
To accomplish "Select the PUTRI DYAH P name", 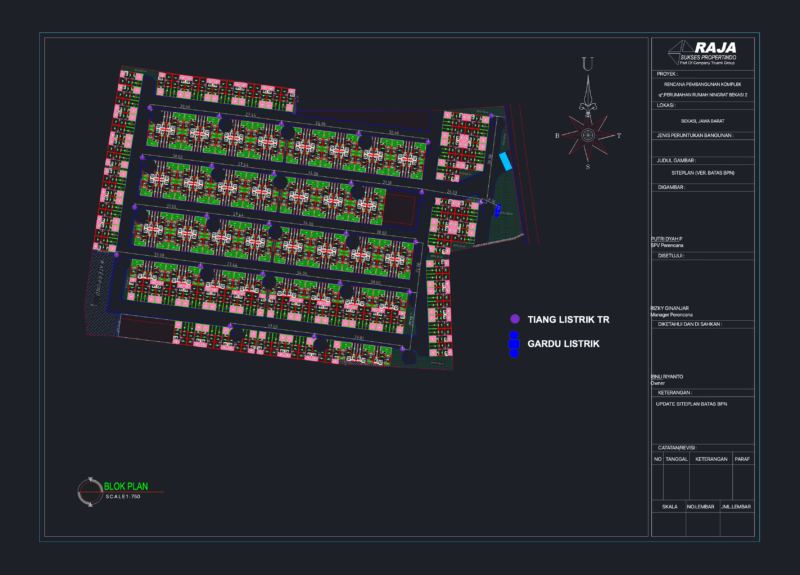I will point(666,239).
